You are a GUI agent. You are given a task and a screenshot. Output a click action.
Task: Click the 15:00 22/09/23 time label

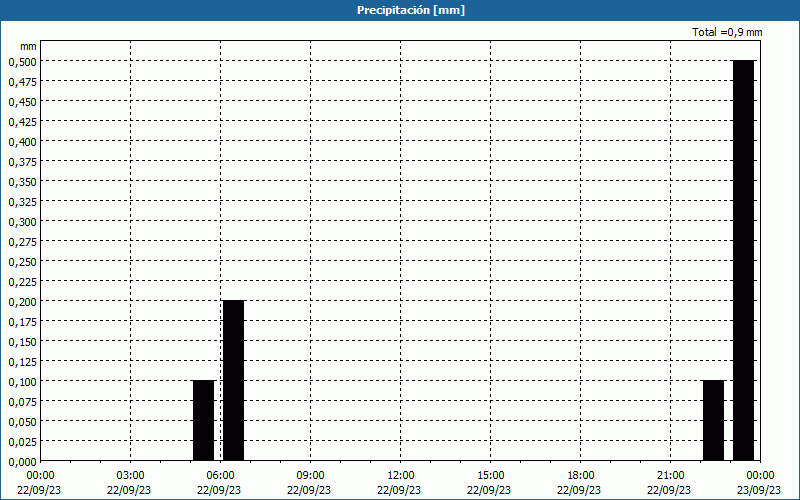coord(489,483)
